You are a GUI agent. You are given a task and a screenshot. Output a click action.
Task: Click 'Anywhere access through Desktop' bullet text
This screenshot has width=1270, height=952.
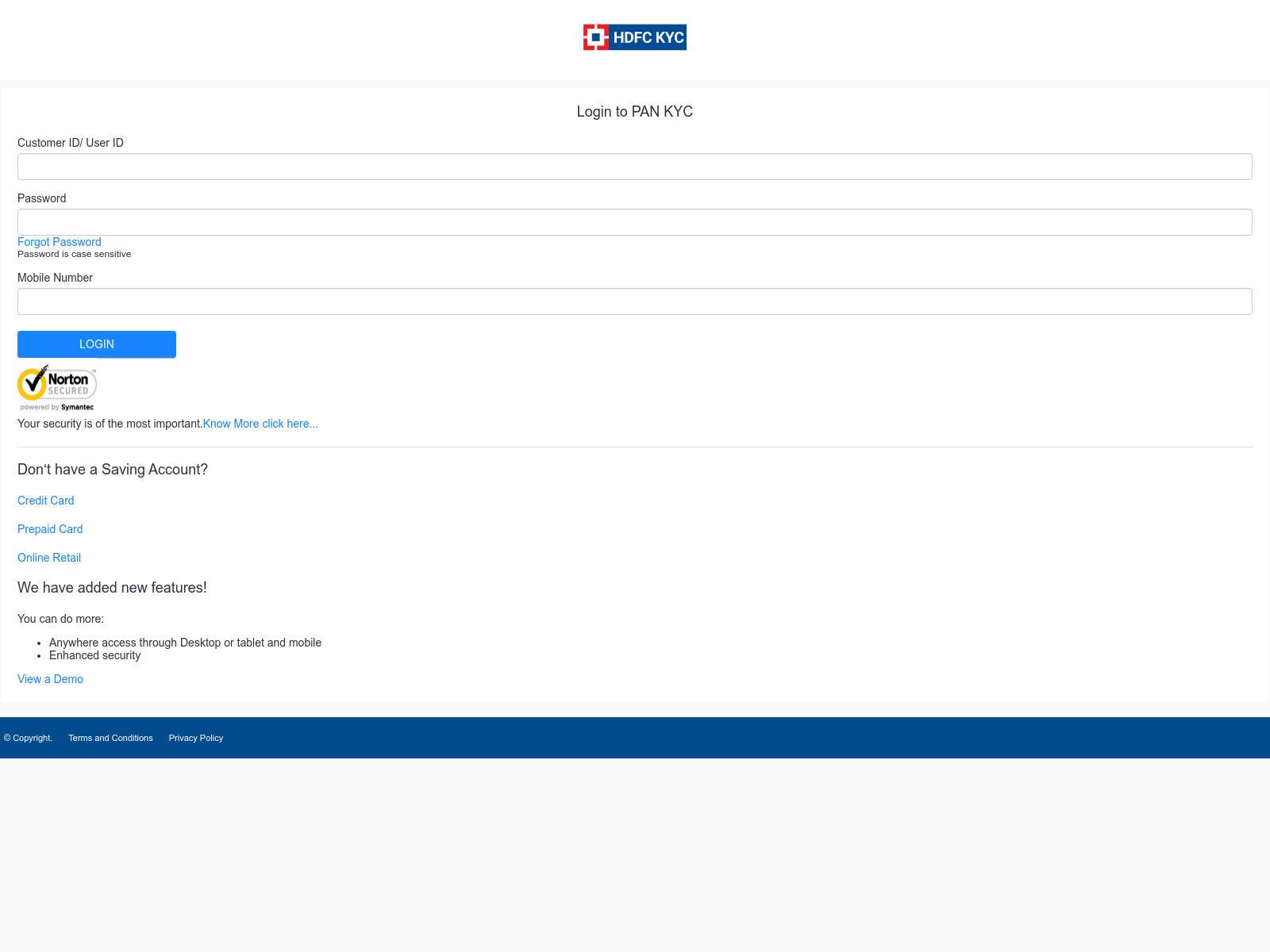(186, 643)
